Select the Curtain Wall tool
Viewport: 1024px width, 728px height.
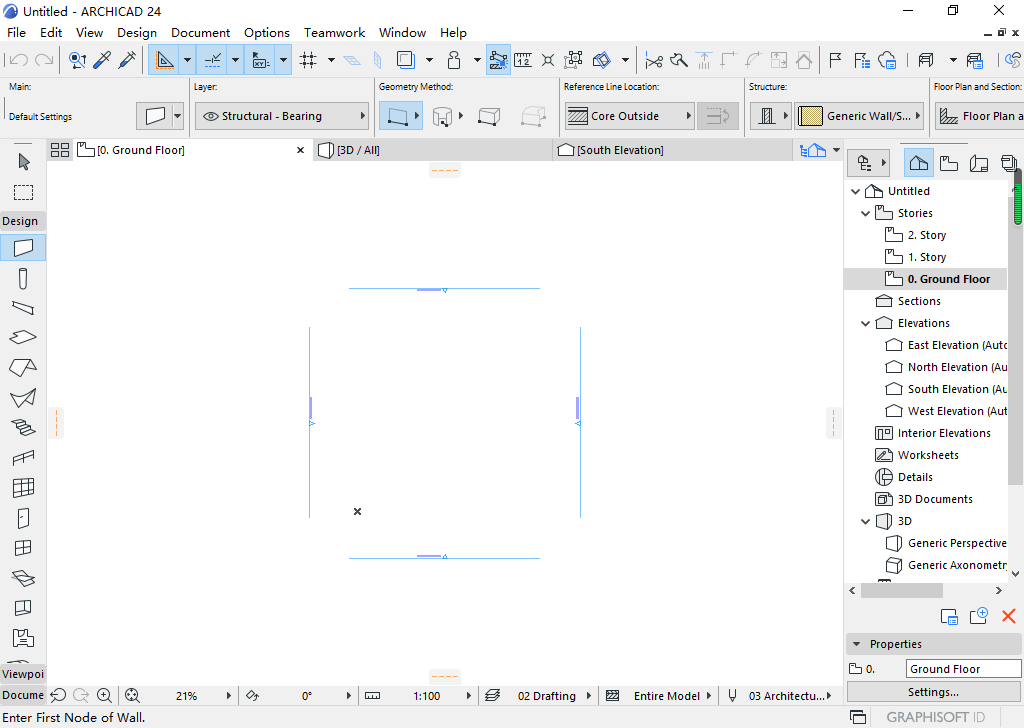tap(23, 488)
